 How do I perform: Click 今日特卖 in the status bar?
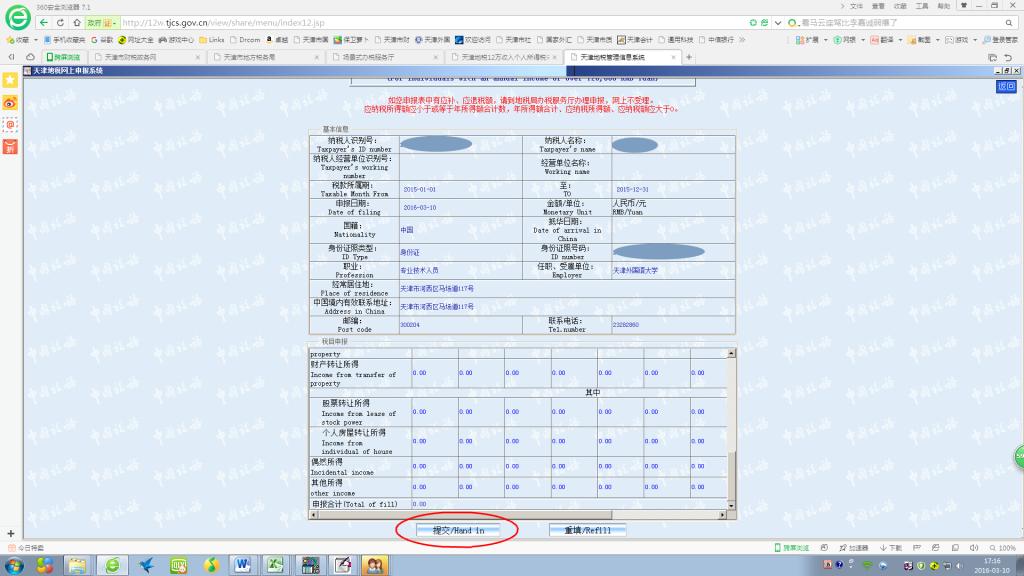pos(26,548)
